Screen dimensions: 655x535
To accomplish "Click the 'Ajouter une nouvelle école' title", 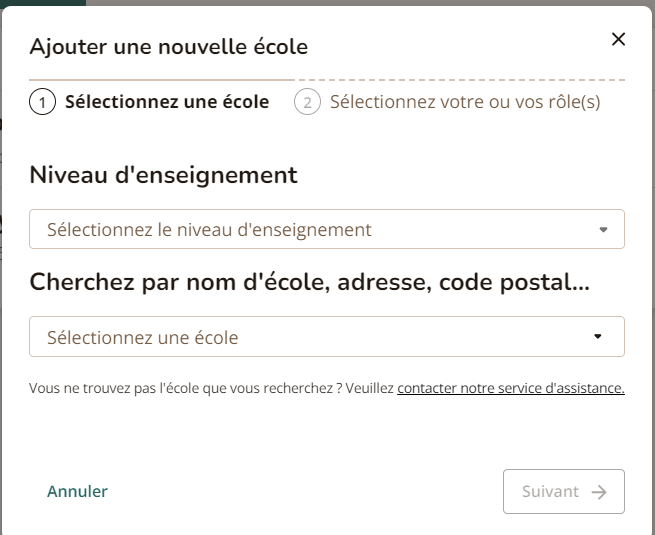I will coord(169,46).
